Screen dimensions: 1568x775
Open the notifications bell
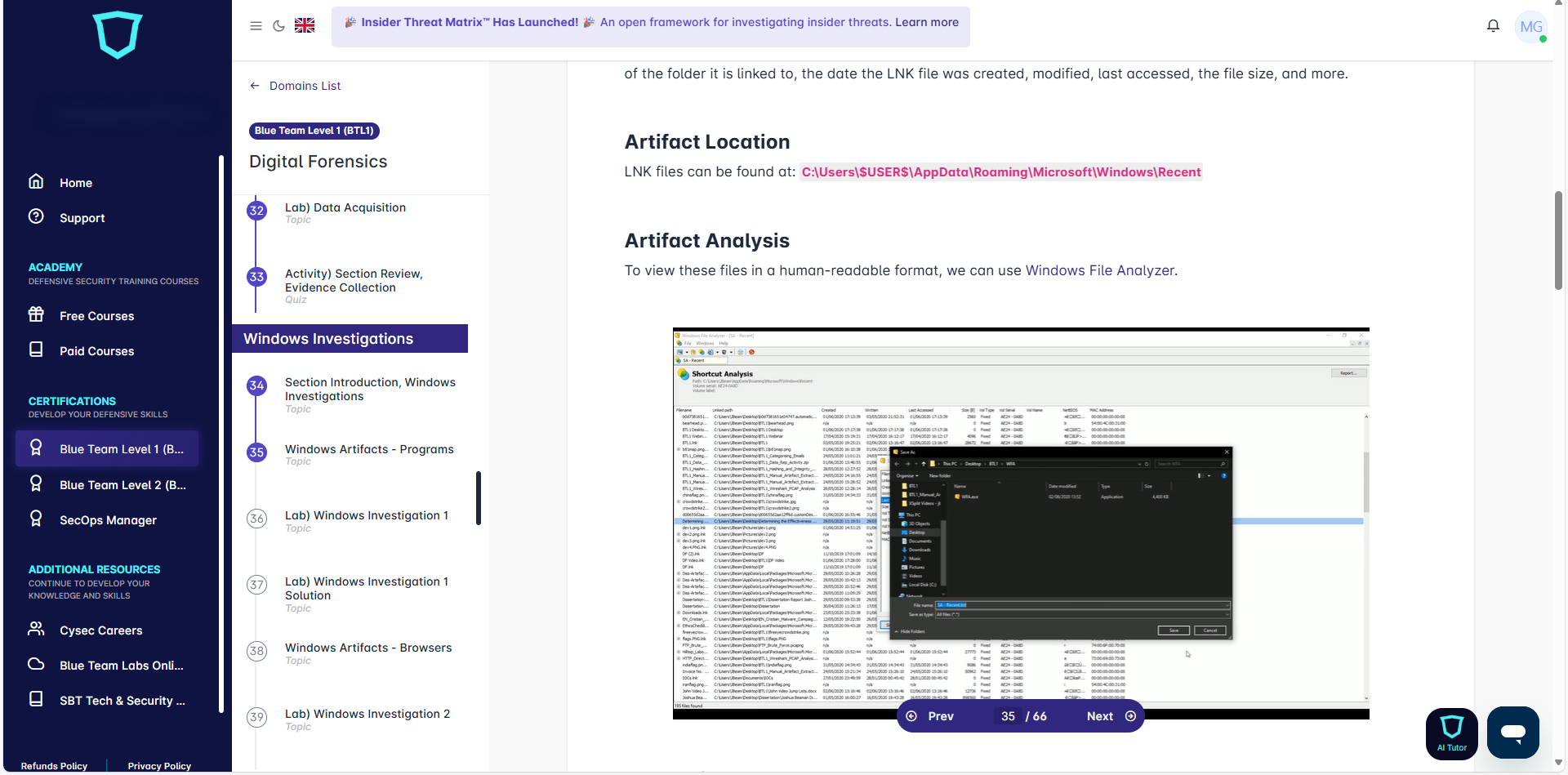1493,26
